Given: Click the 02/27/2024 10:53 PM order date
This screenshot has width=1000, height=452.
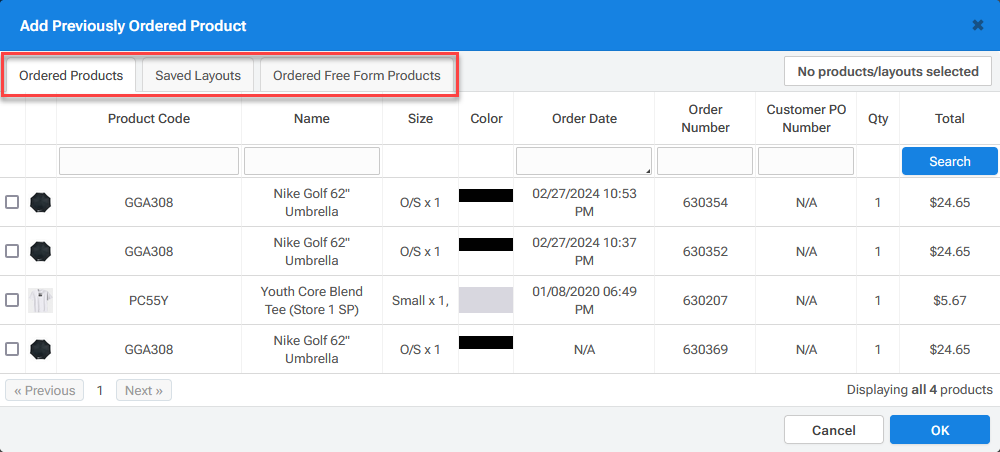Looking at the screenshot, I should (584, 202).
